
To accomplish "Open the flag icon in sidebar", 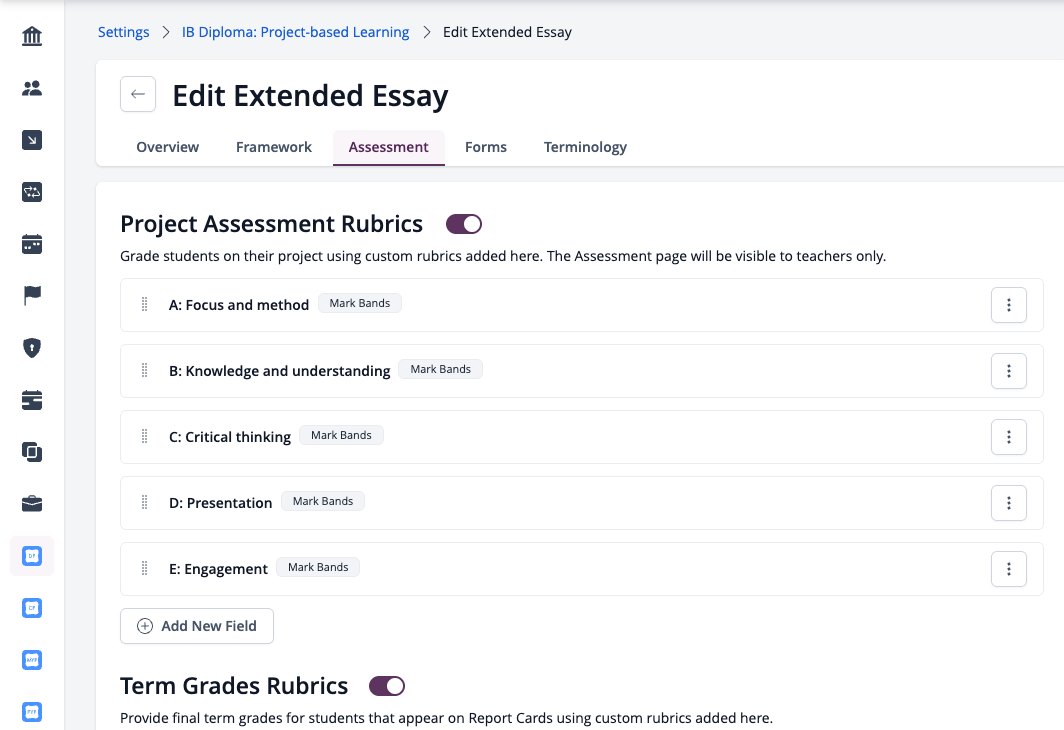I will [x=32, y=296].
